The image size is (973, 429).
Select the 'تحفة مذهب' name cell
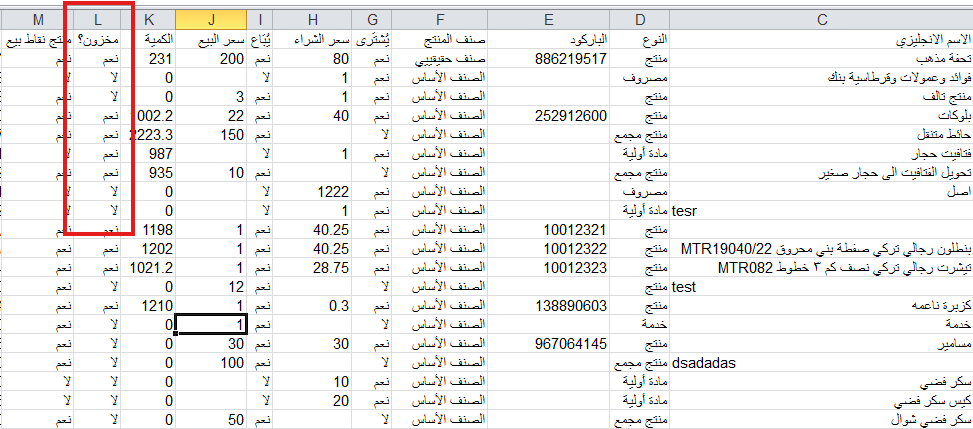pyautogui.click(x=822, y=59)
